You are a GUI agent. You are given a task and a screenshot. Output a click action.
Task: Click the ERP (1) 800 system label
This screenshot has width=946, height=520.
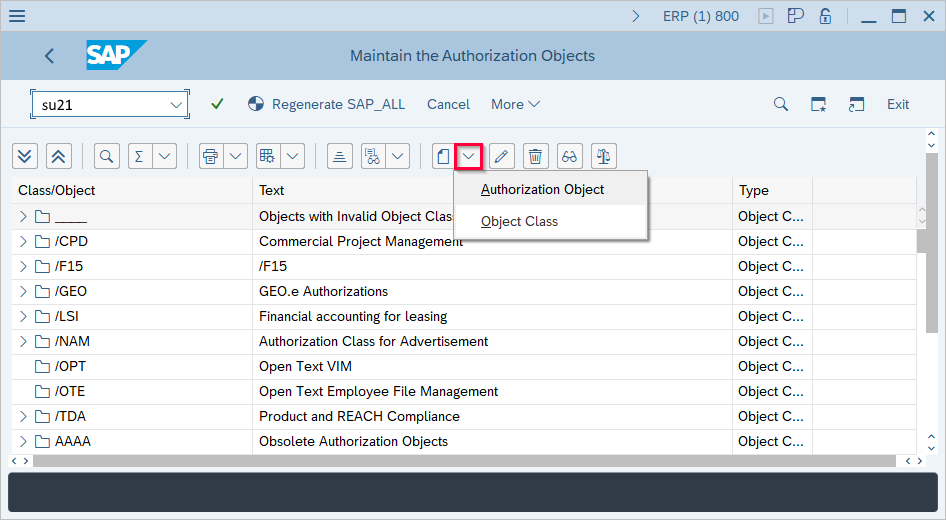[700, 16]
